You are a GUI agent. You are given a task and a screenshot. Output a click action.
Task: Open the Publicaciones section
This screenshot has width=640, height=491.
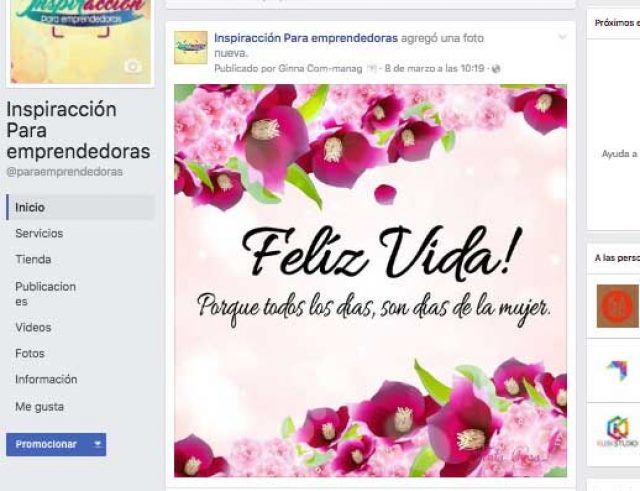tap(45, 294)
